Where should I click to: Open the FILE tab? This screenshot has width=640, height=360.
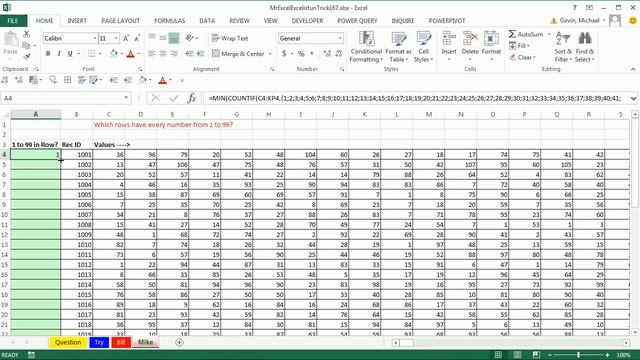(13, 20)
